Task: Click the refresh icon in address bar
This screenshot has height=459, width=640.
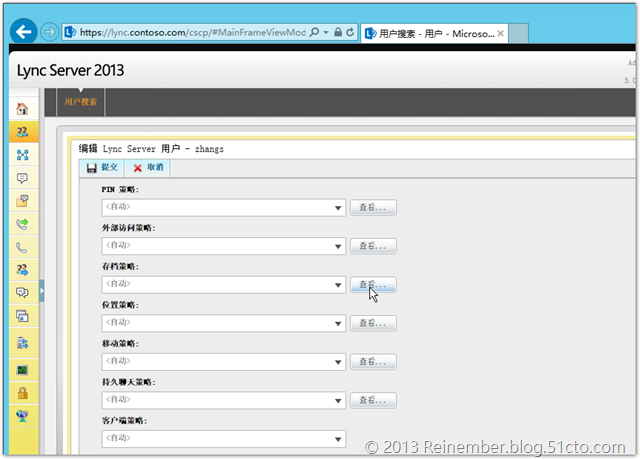Action: (x=351, y=33)
